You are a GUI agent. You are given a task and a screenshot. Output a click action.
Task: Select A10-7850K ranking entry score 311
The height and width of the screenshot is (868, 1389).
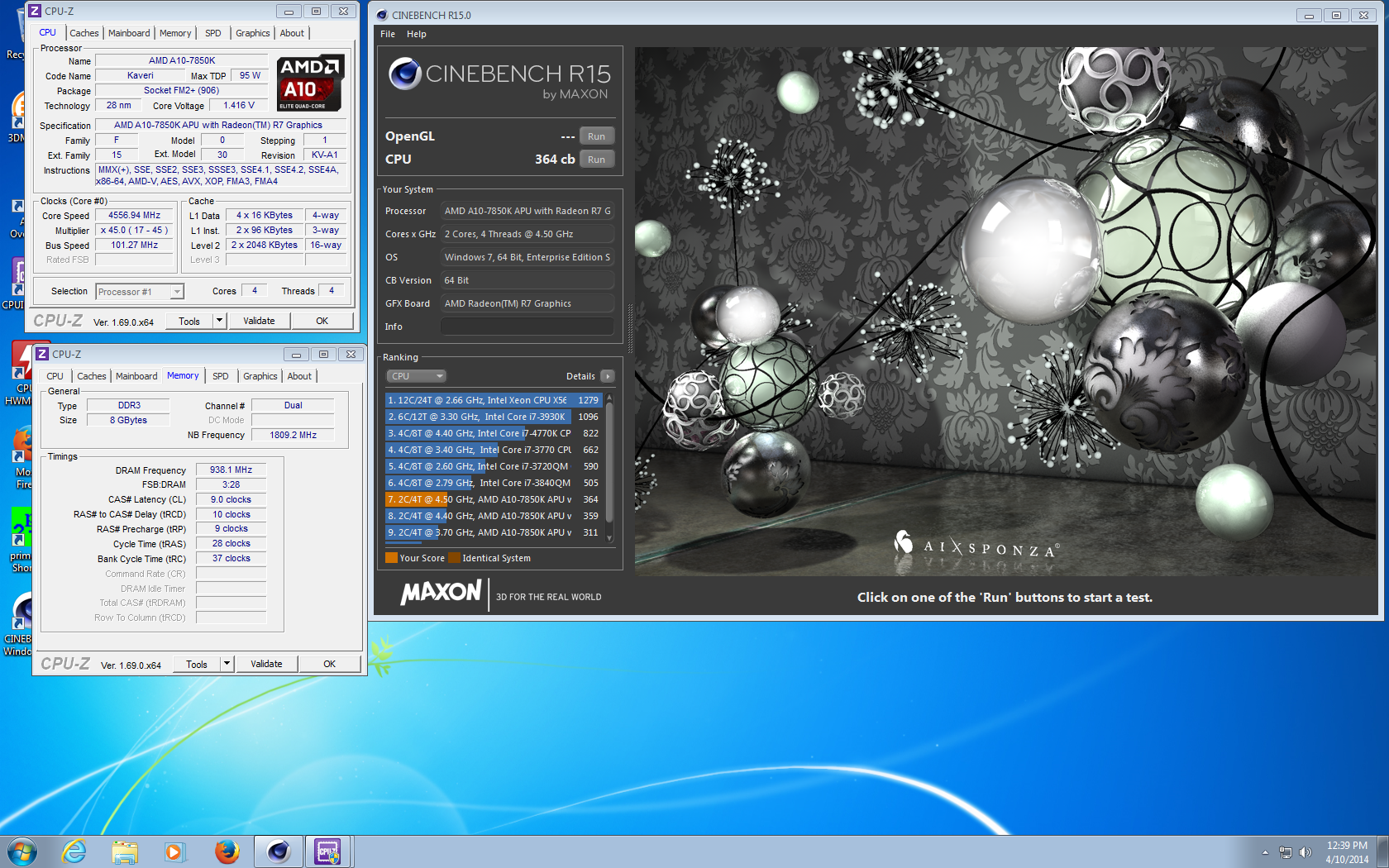494,532
